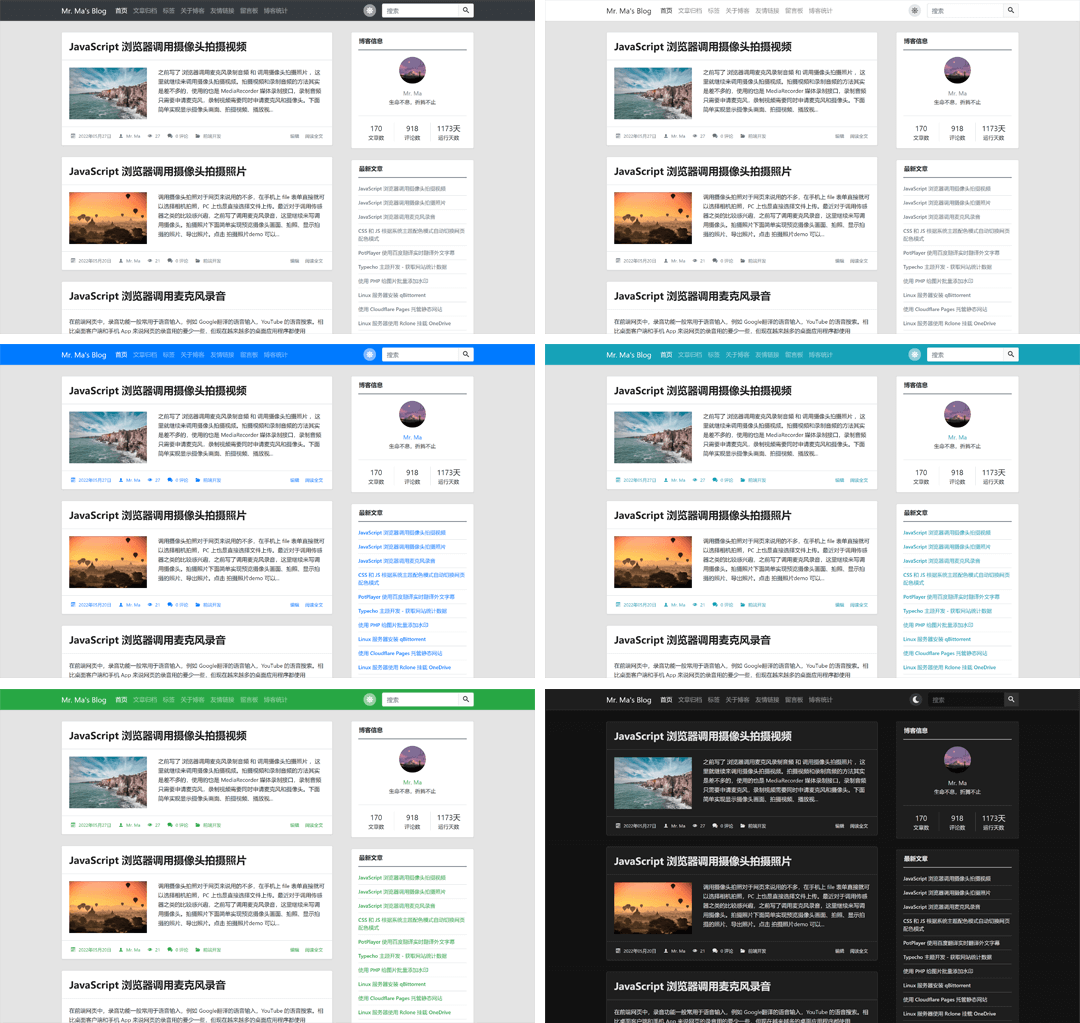Screen dimensions: 1080x1023
Task: Toggle dark mode icon on the white navbar
Action: tap(916, 10)
